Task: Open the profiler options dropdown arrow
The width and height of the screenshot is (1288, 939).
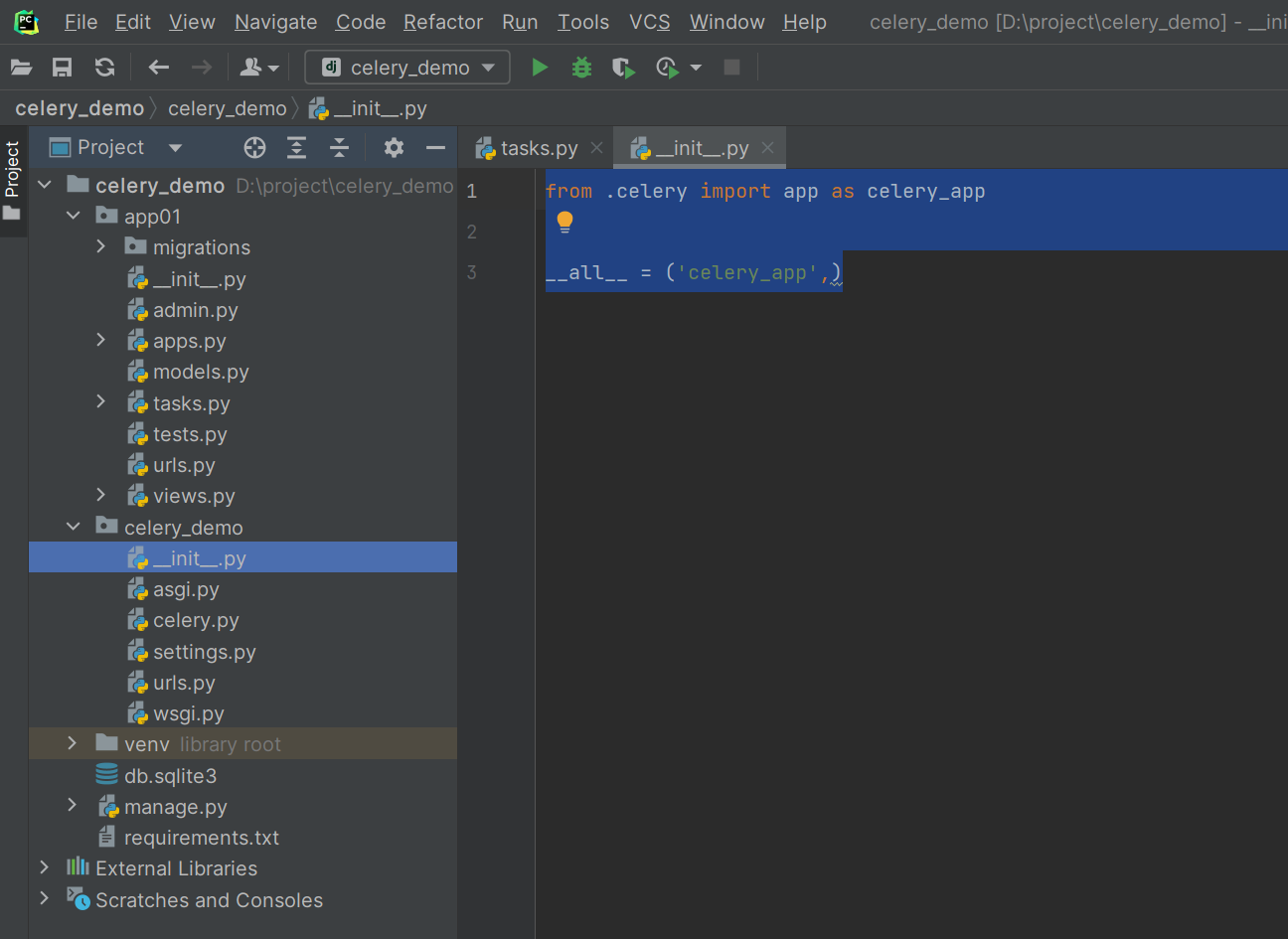Action: [696, 68]
